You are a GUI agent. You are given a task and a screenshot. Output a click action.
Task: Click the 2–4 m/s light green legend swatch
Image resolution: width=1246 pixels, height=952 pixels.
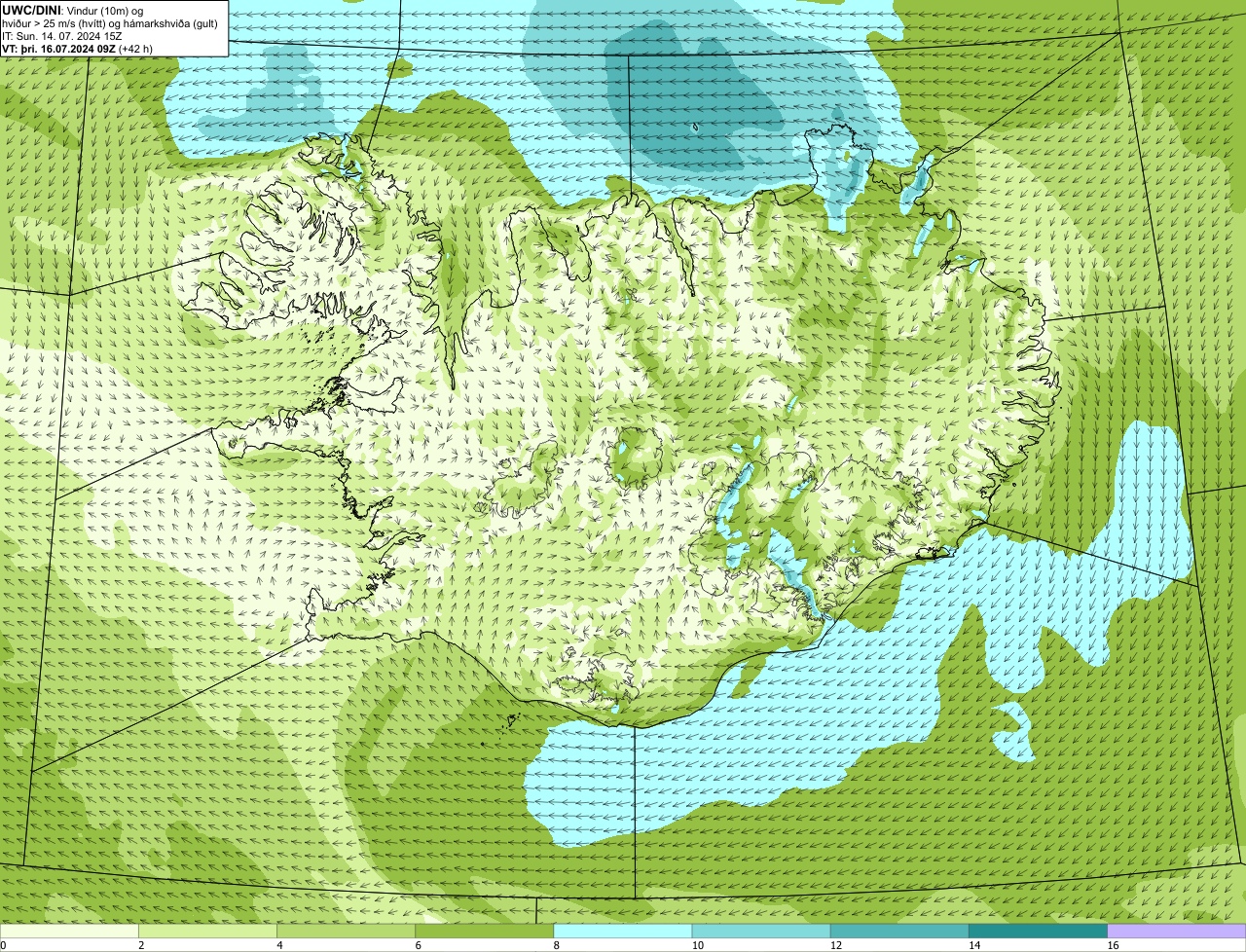(x=207, y=932)
